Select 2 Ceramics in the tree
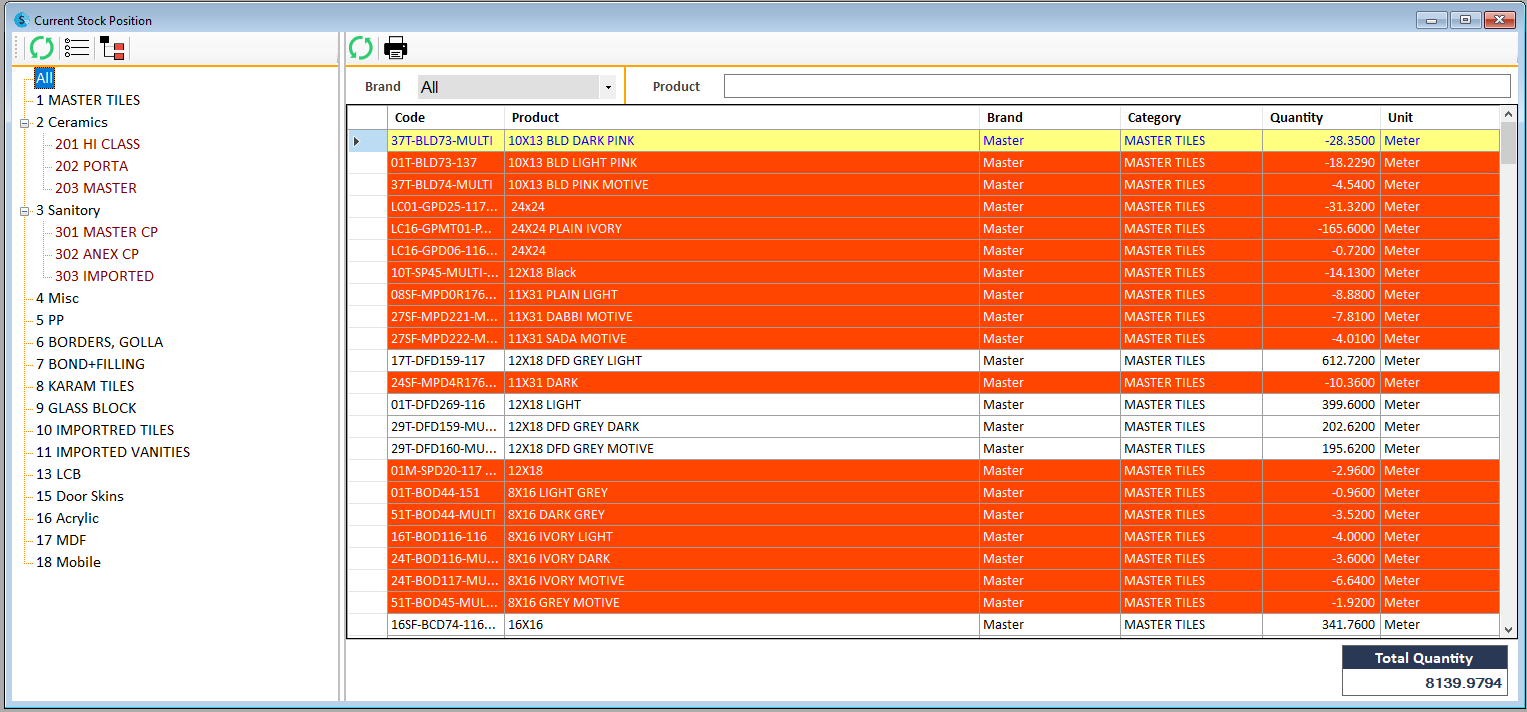1527x712 pixels. point(71,122)
